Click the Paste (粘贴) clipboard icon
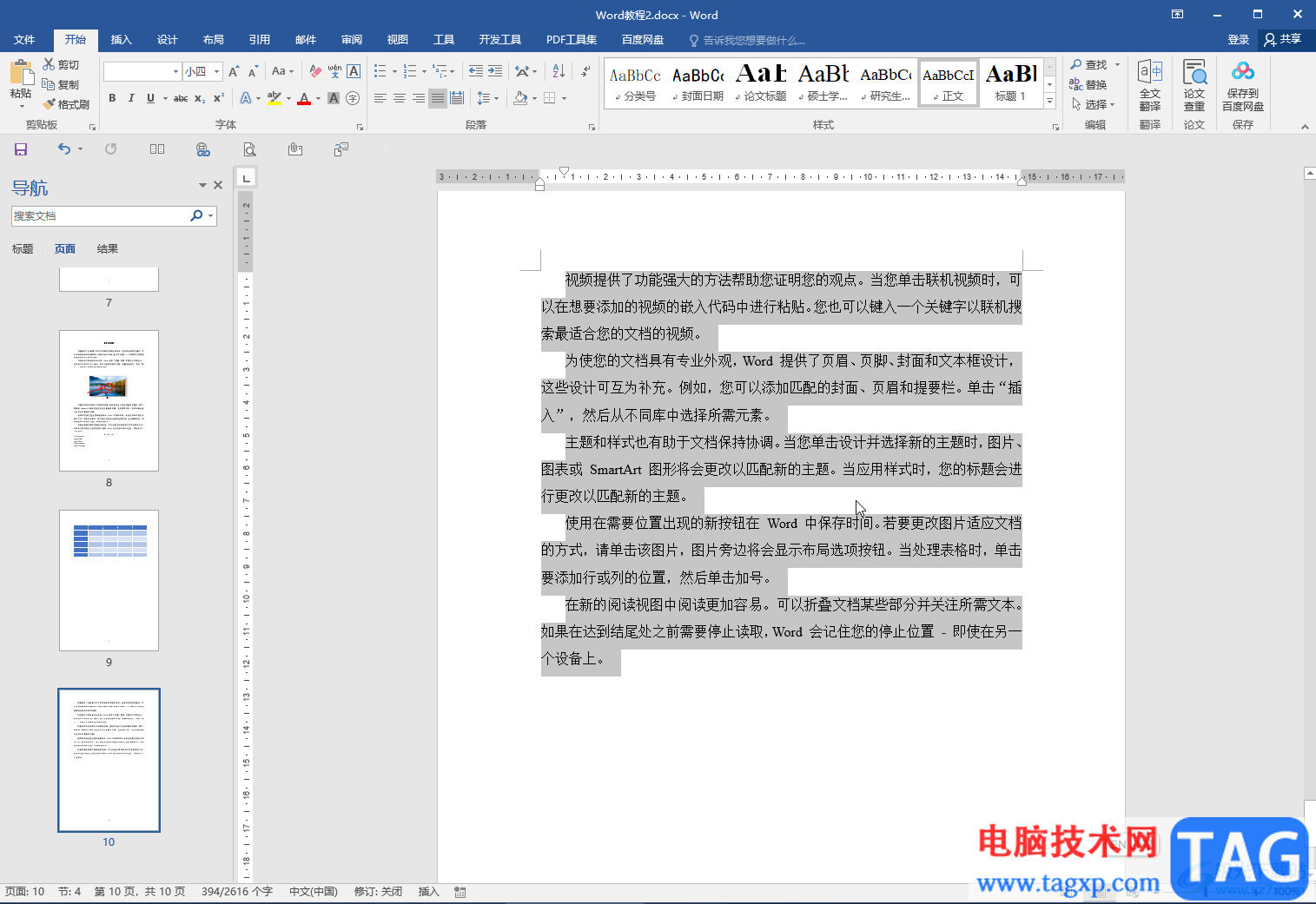This screenshot has height=904, width=1316. point(21,73)
